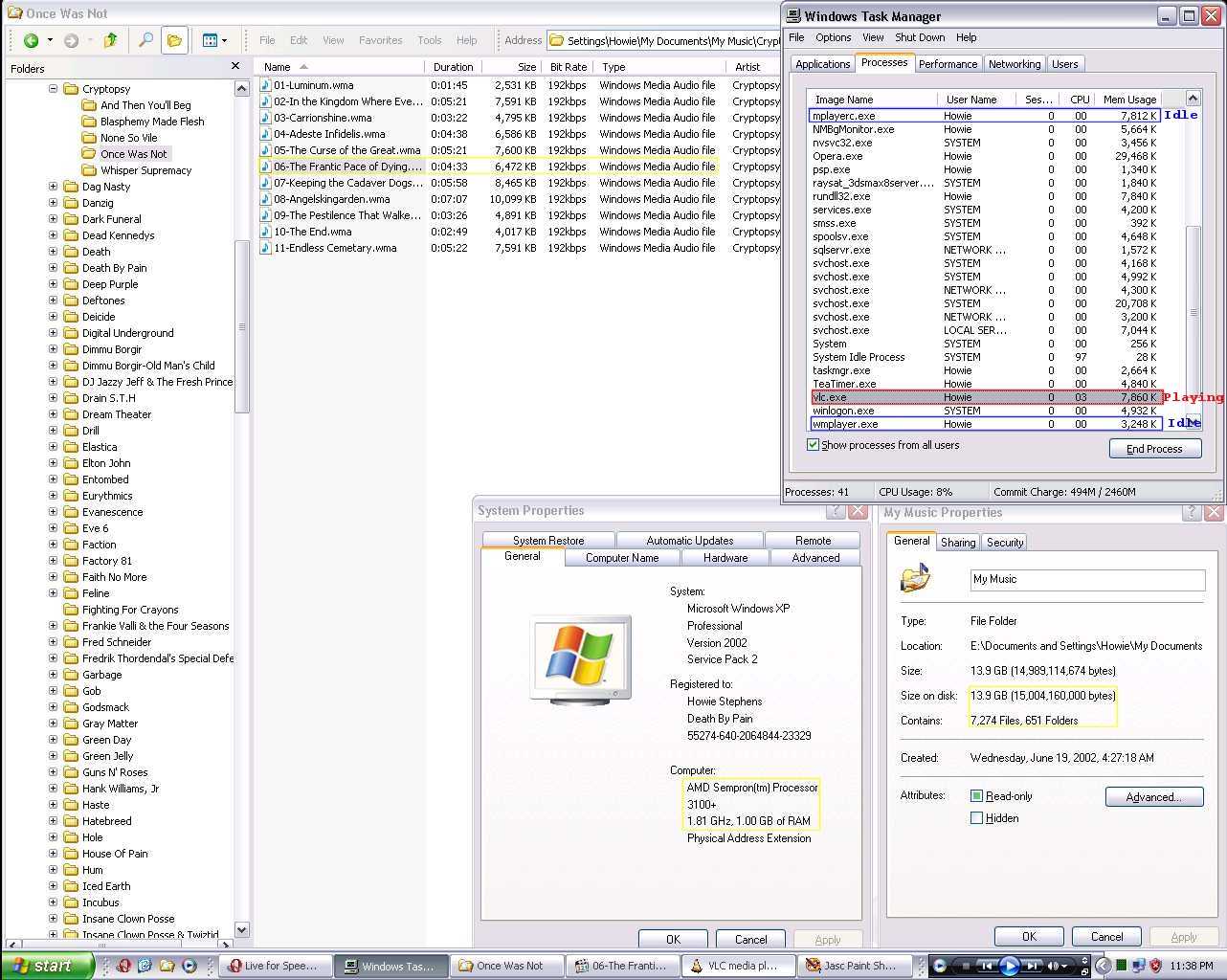The height and width of the screenshot is (980, 1227).
Task: Toggle Show processes from all users
Action: click(x=814, y=445)
